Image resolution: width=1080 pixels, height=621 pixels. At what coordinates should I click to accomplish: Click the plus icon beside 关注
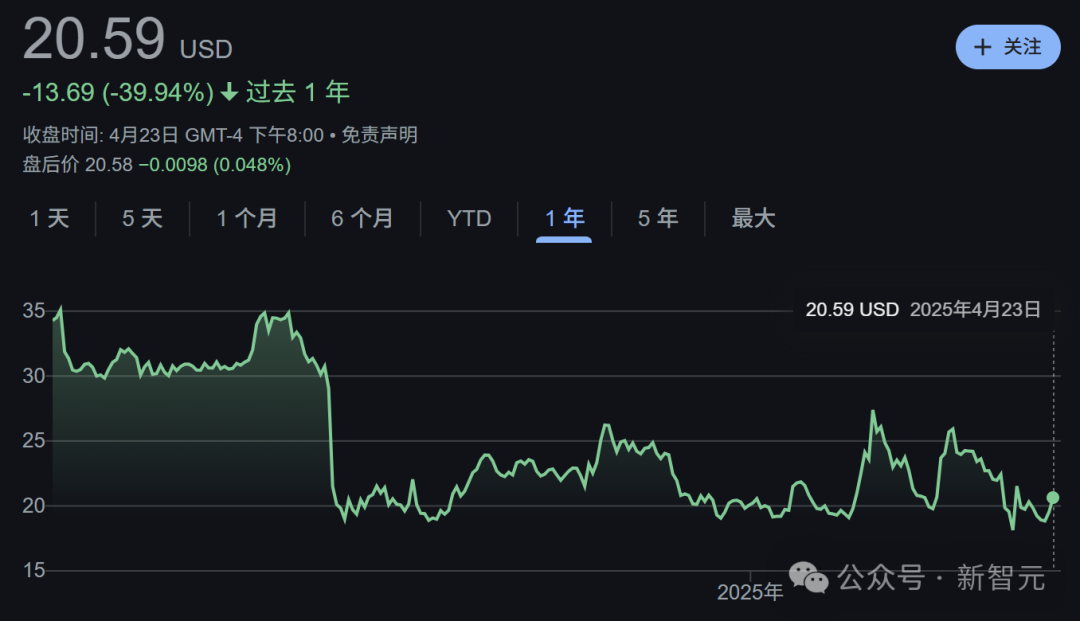pos(983,47)
